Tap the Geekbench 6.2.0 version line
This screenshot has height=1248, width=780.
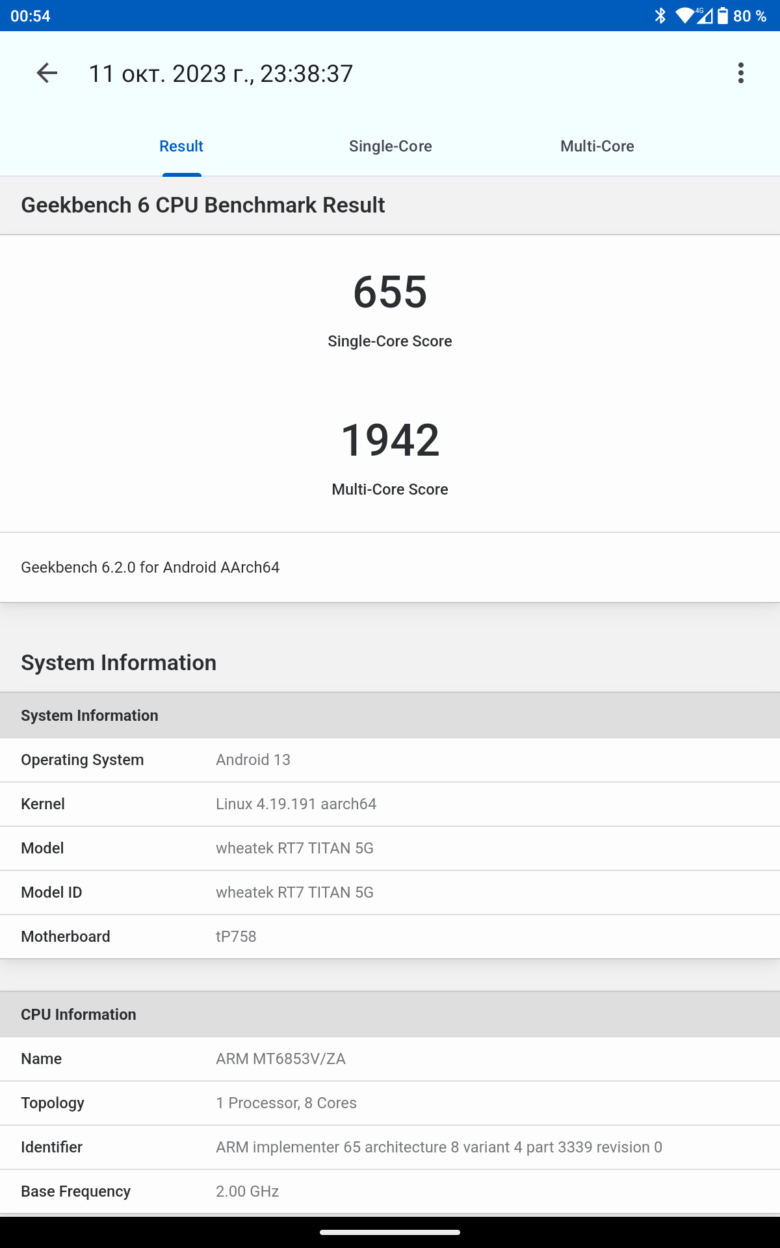150,567
